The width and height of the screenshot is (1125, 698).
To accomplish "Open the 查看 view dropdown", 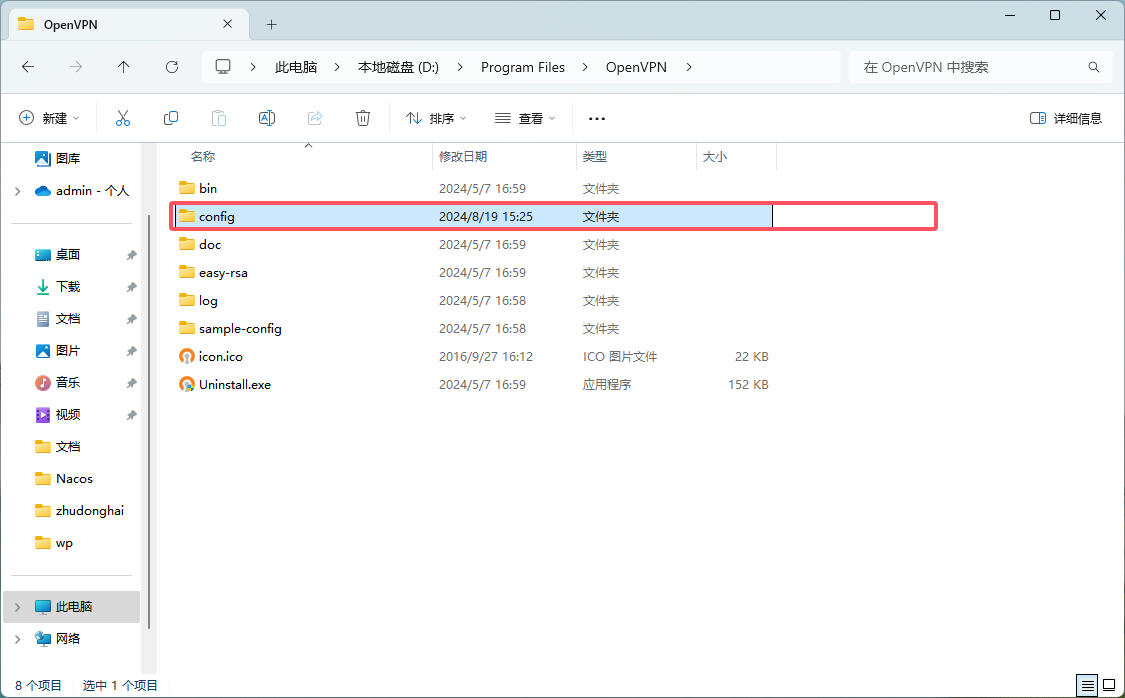I will click(525, 118).
